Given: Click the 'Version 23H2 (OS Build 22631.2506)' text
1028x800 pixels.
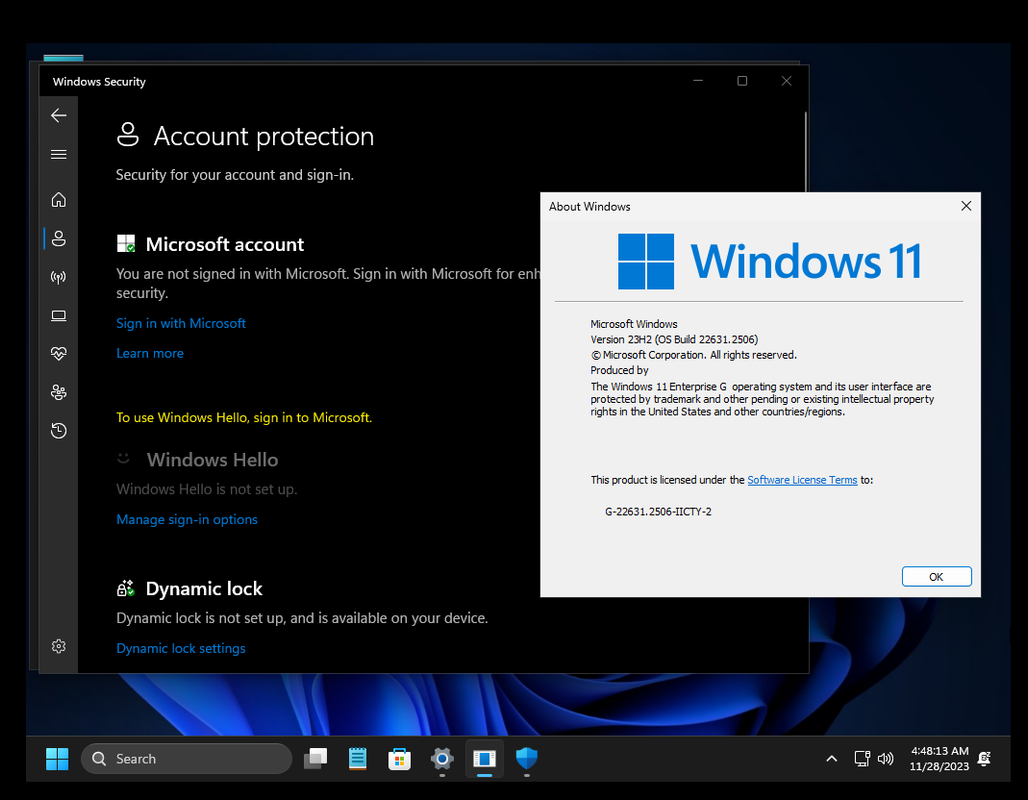Looking at the screenshot, I should click(674, 339).
